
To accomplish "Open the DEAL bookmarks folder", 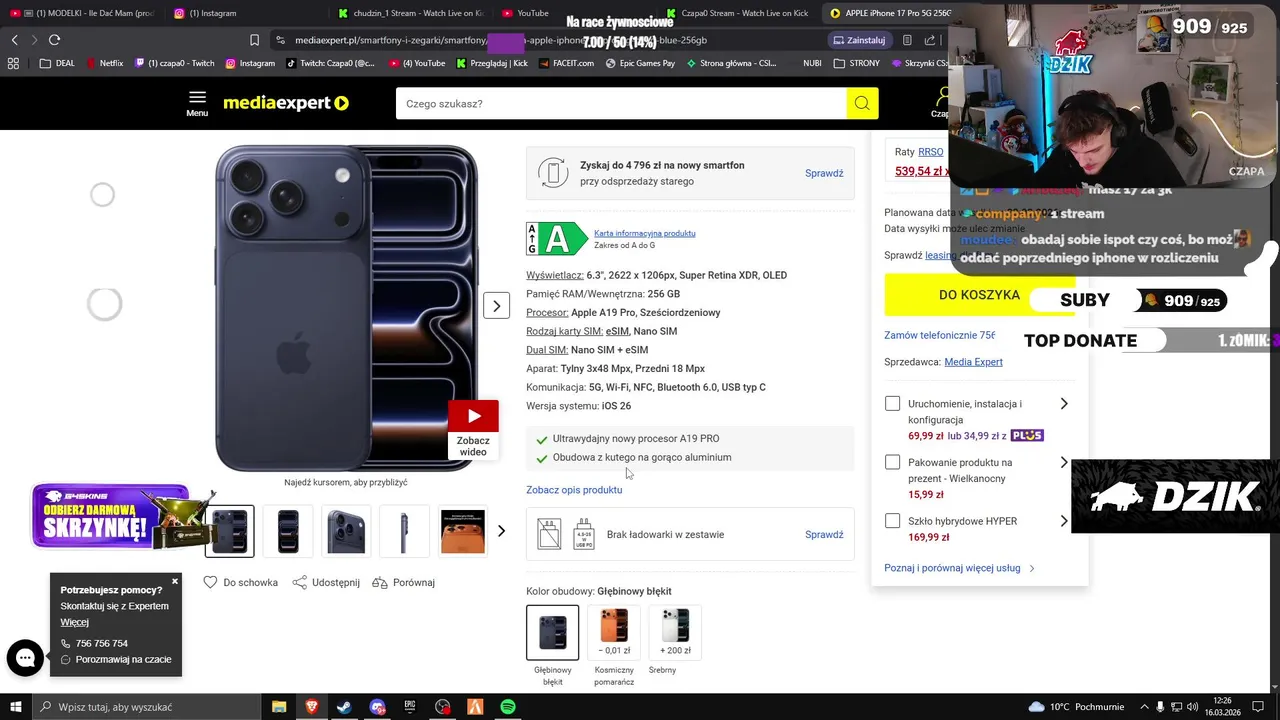I will tap(57, 63).
